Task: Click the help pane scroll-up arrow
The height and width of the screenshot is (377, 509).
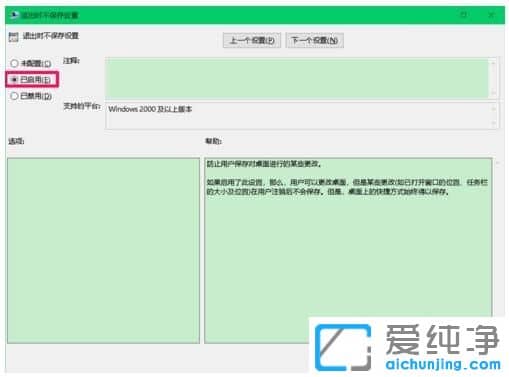Action: pos(498,163)
